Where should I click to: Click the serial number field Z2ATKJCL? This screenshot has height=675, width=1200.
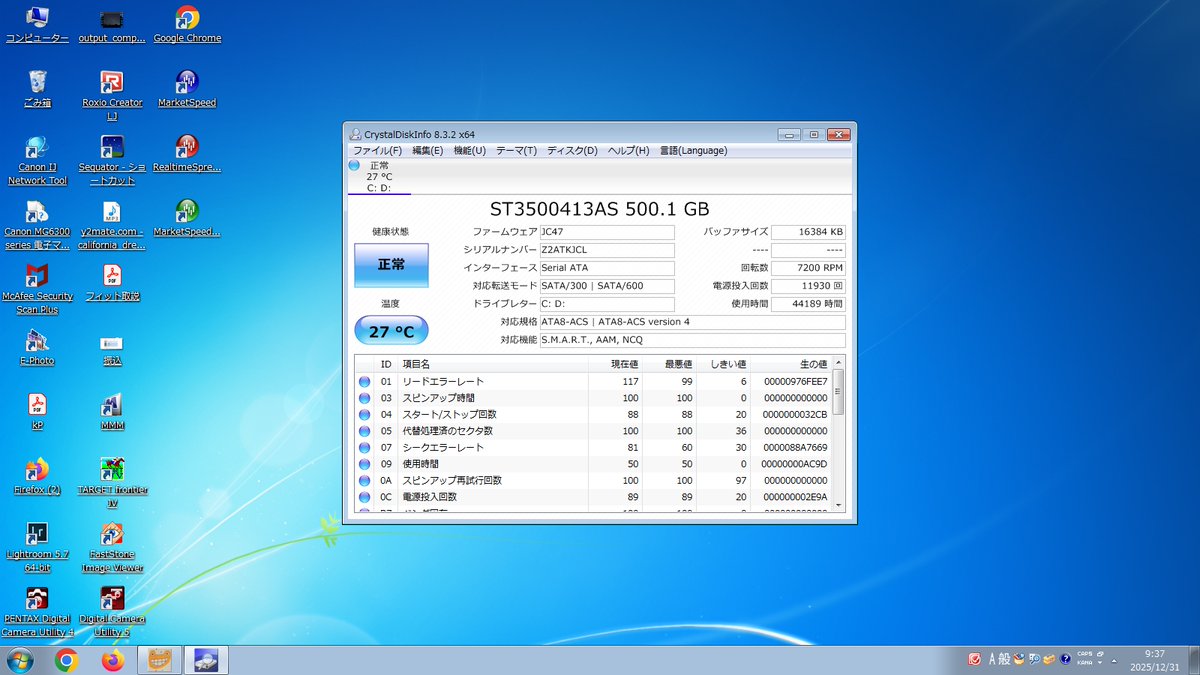(x=606, y=250)
